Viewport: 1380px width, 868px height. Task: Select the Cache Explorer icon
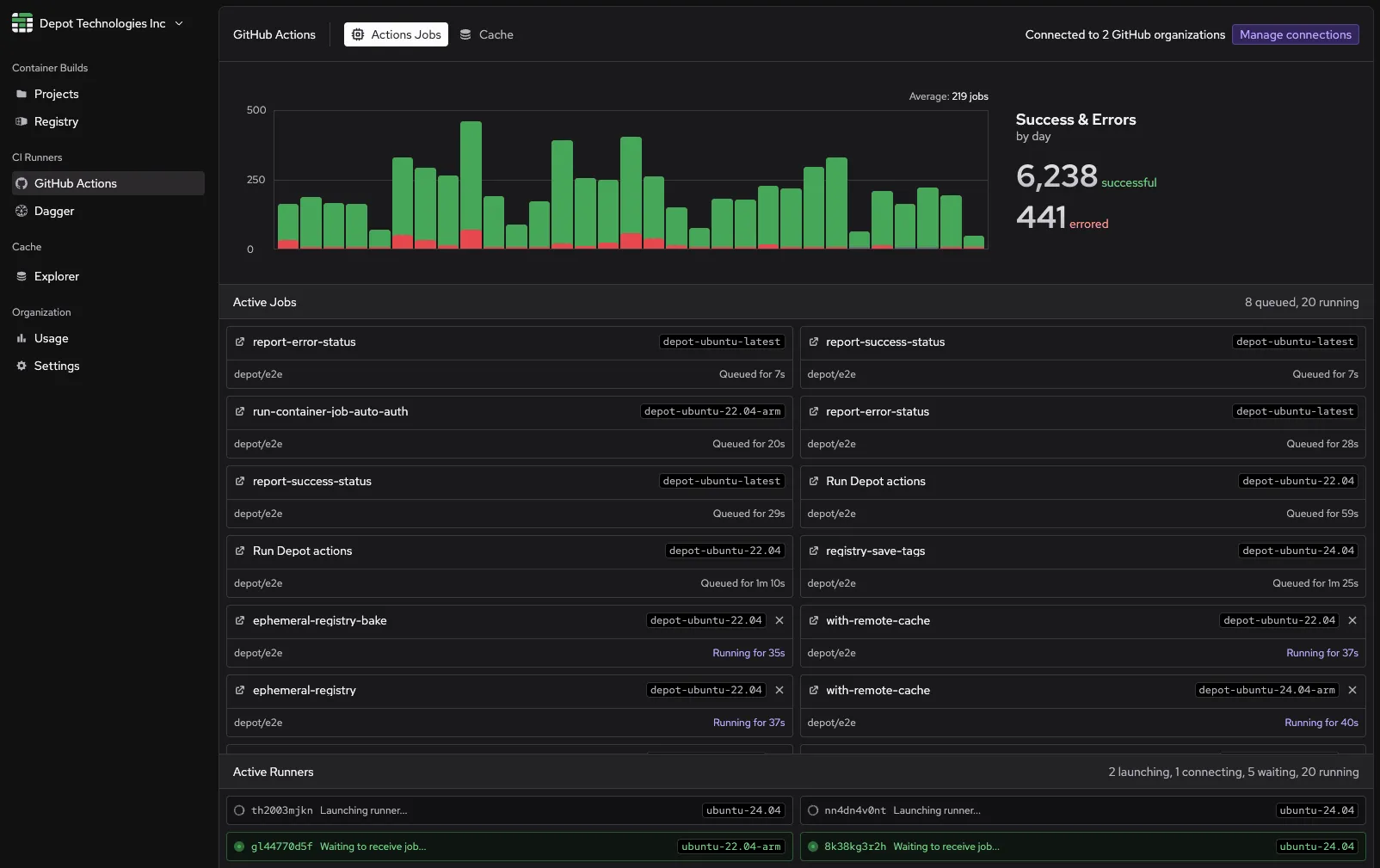click(x=21, y=276)
